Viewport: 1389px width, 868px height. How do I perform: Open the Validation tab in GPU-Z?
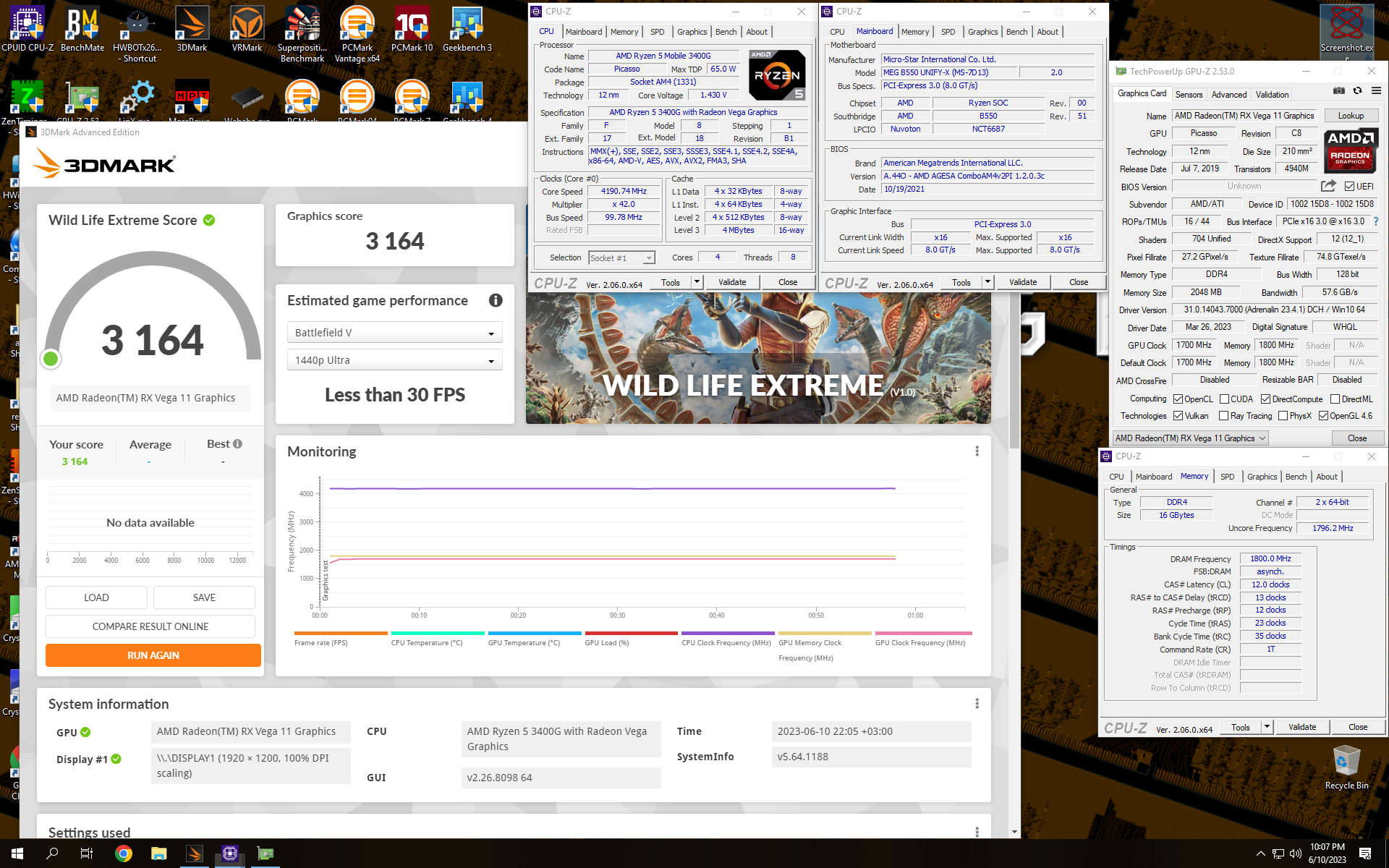[1272, 95]
